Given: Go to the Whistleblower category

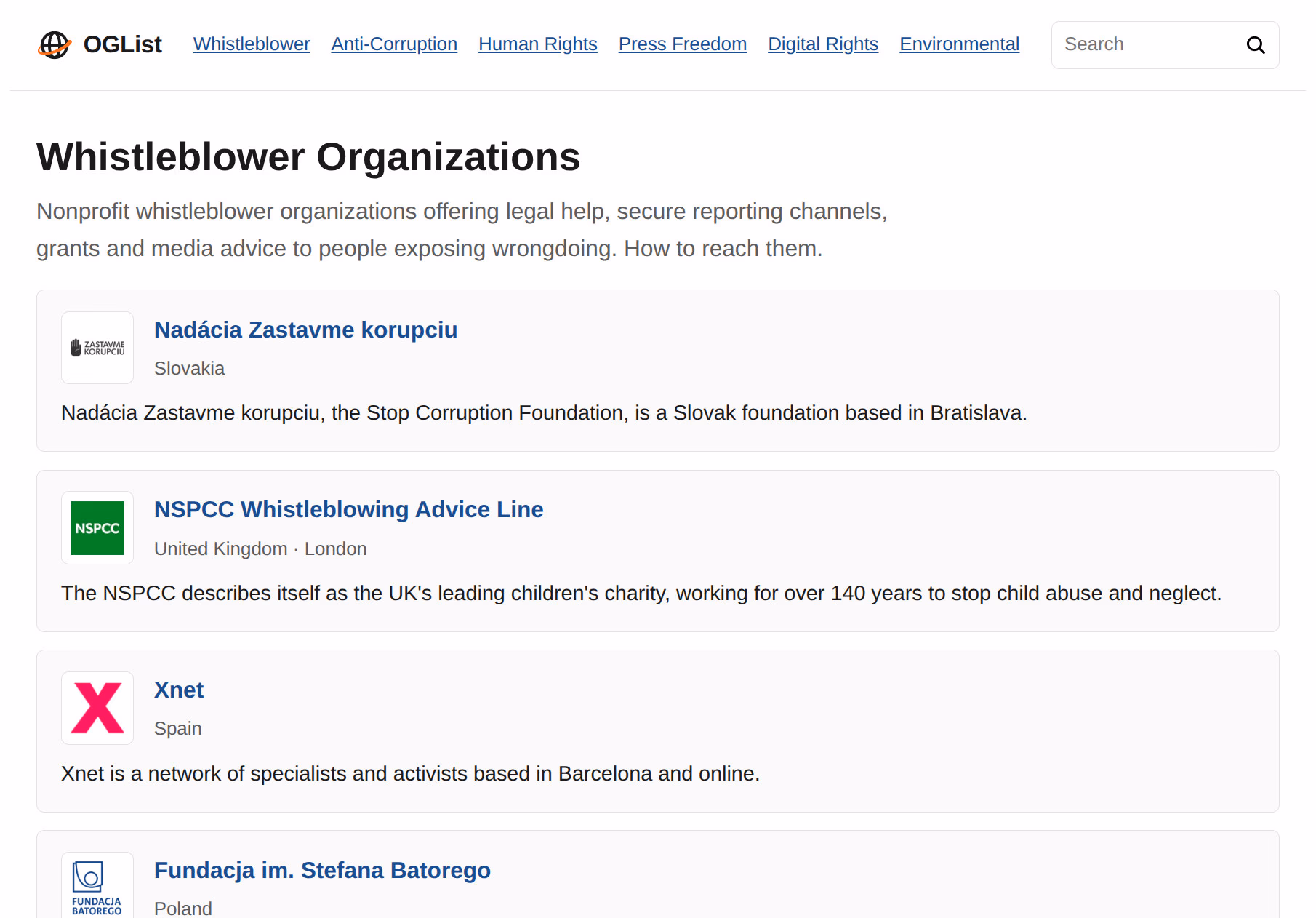Looking at the screenshot, I should (x=252, y=44).
